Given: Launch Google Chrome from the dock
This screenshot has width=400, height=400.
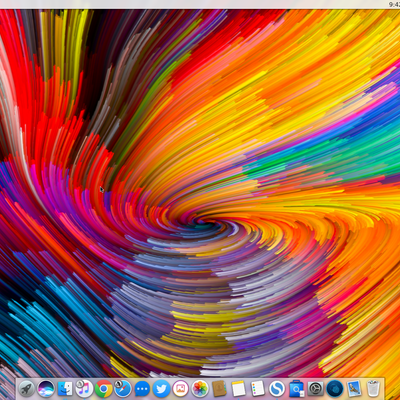Looking at the screenshot, I should 104,389.
